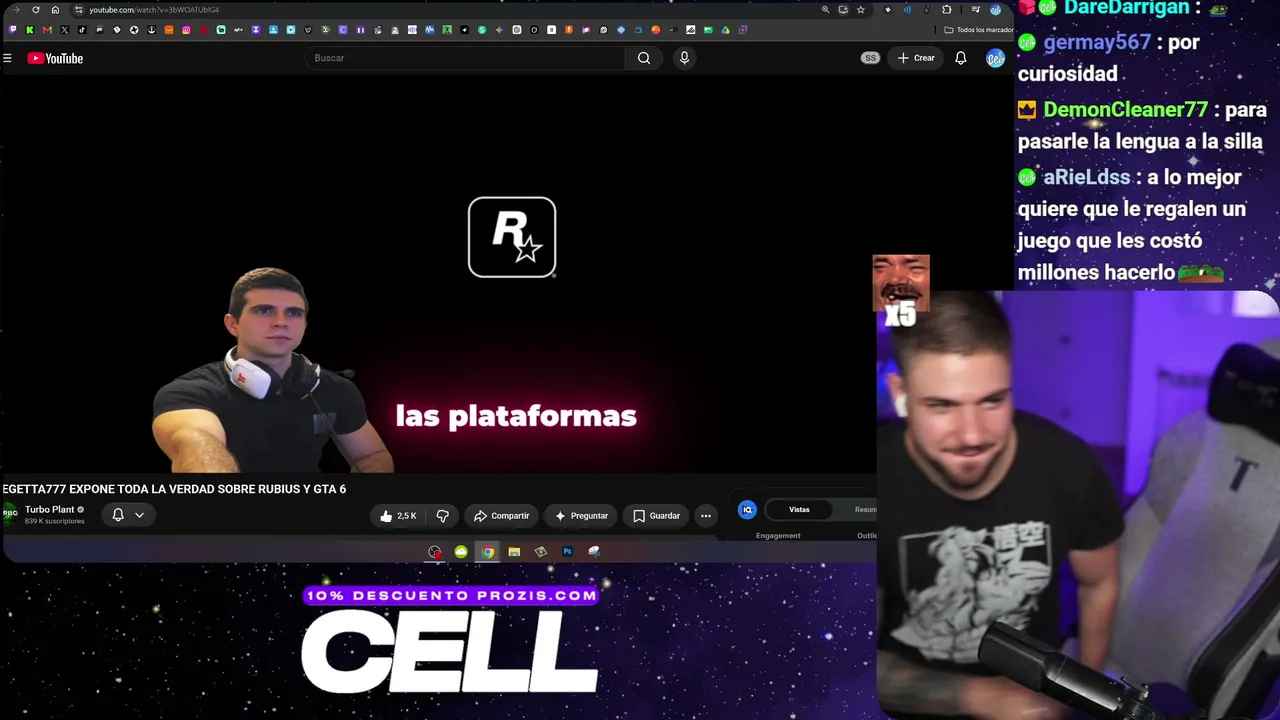Open Todos los marcadores folder
Image resolution: width=1280 pixels, height=720 pixels.
(x=978, y=30)
